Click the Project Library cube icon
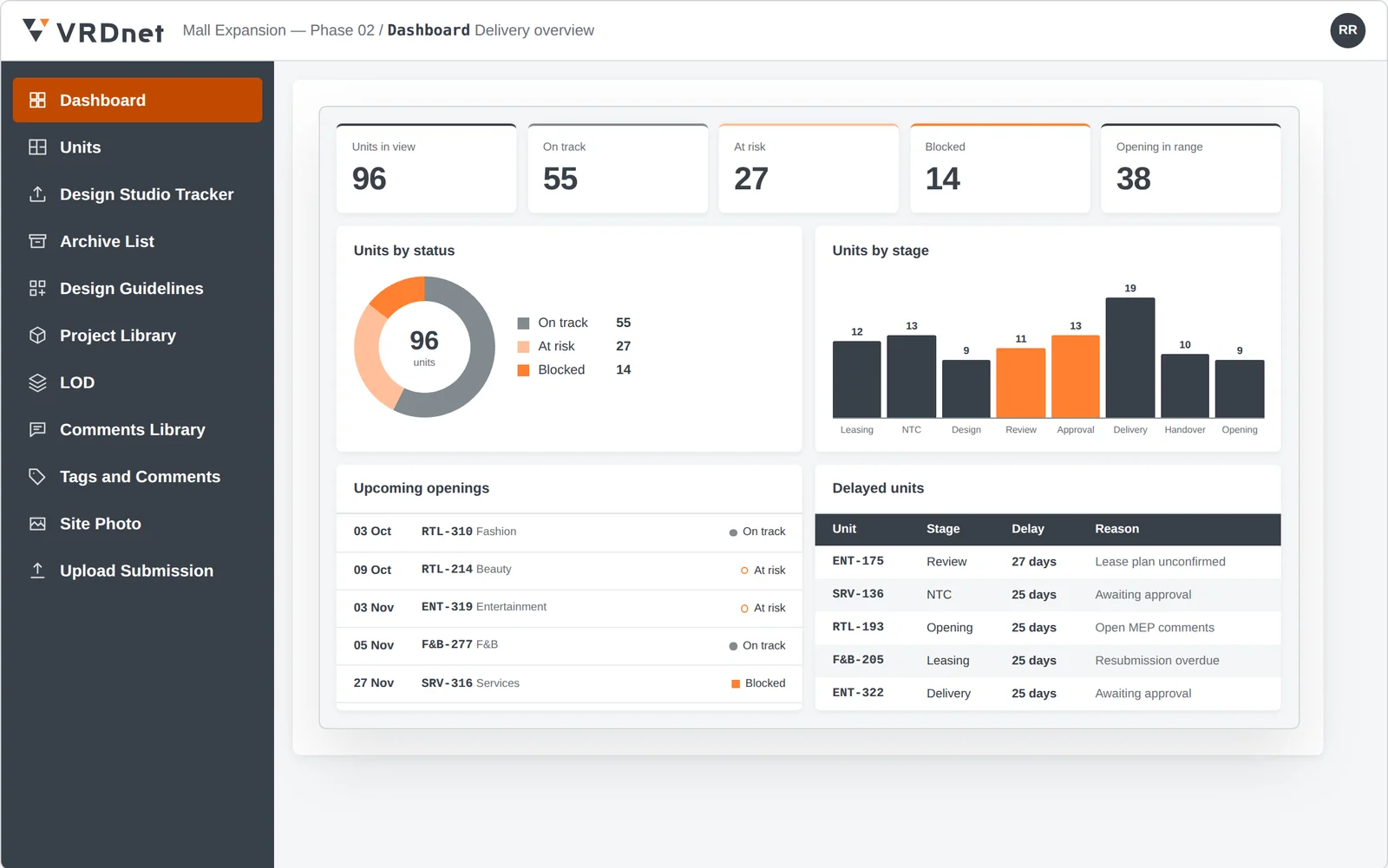 click(37, 336)
